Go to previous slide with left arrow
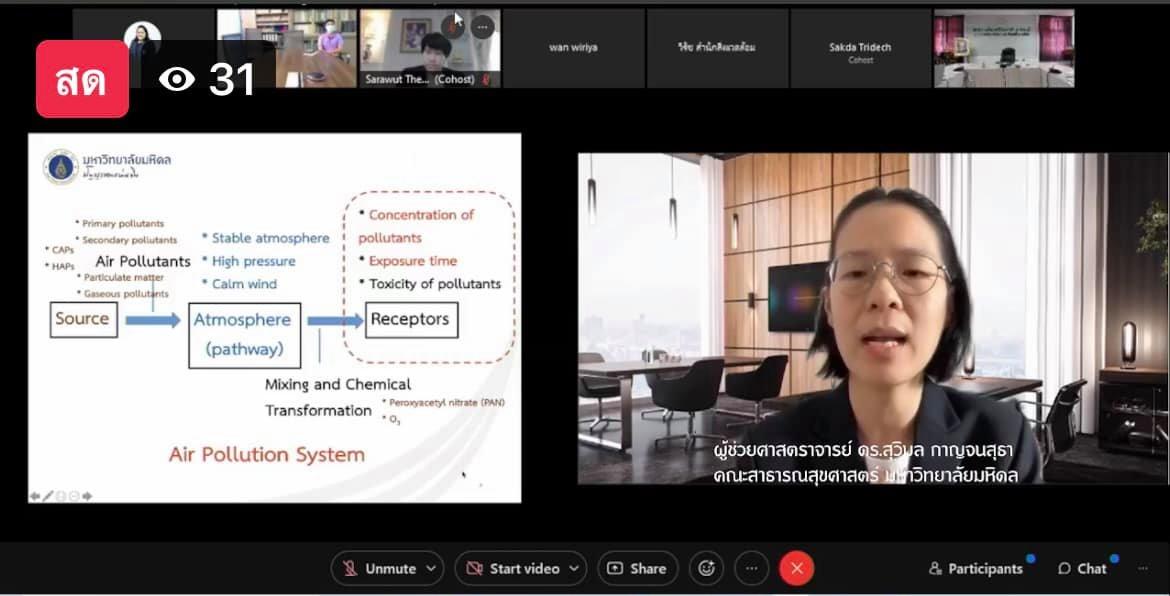 34,496
